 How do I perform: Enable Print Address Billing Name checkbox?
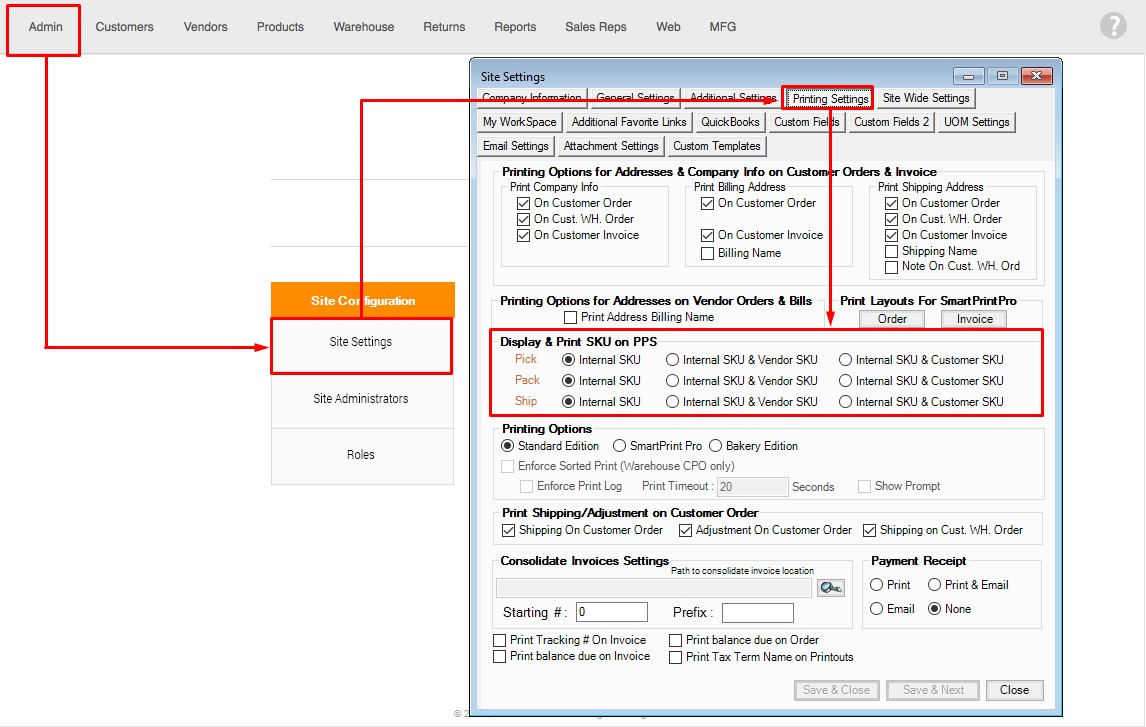click(x=571, y=318)
